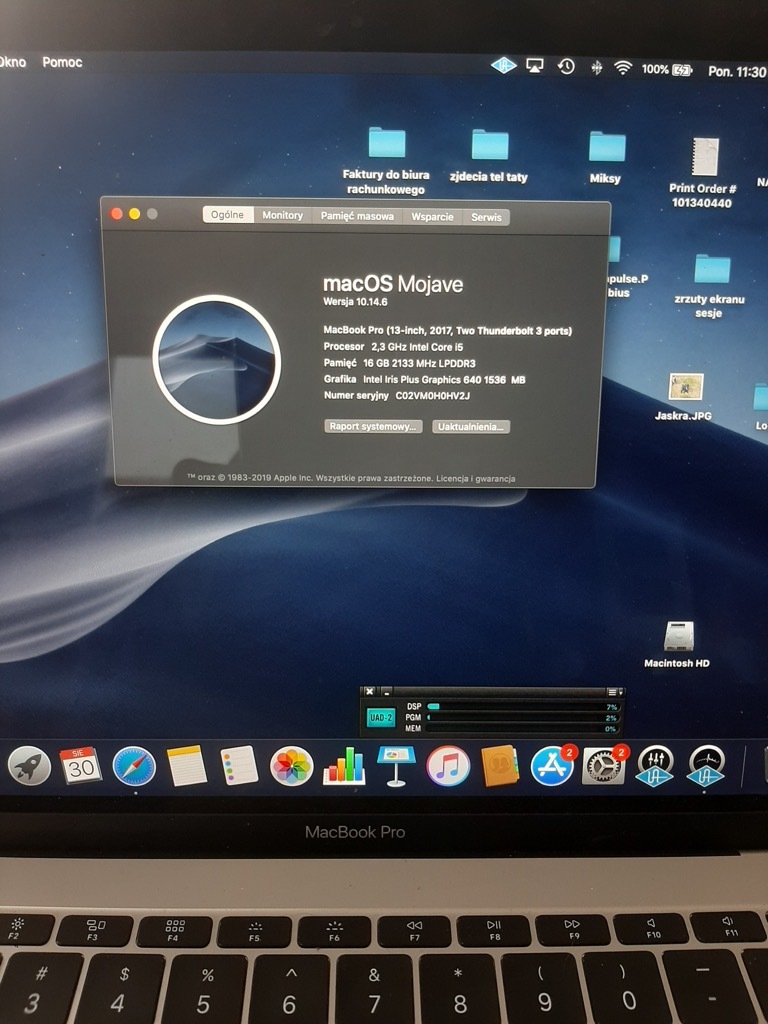Open Keynote podium app in the Dock
Image resolution: width=768 pixels, height=1024 pixels.
click(396, 766)
